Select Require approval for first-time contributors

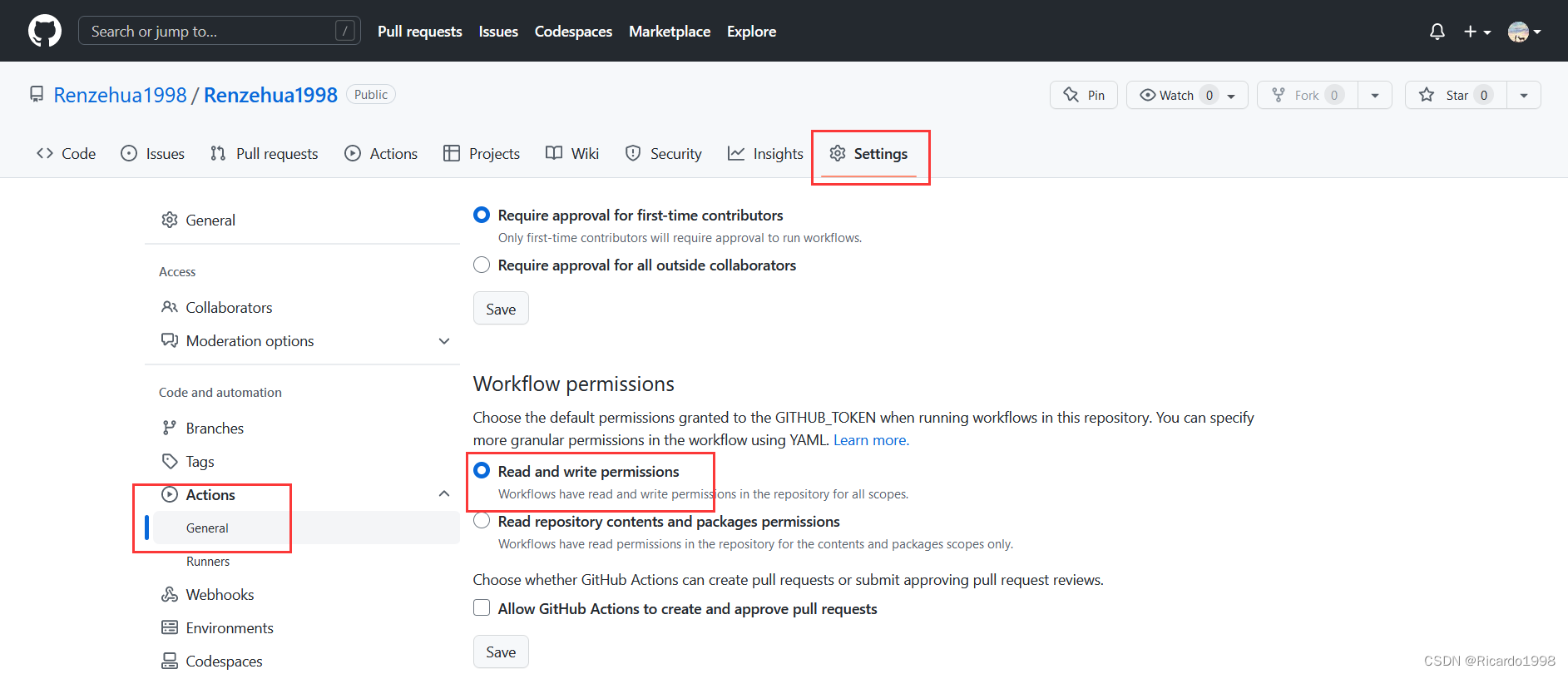tap(482, 215)
